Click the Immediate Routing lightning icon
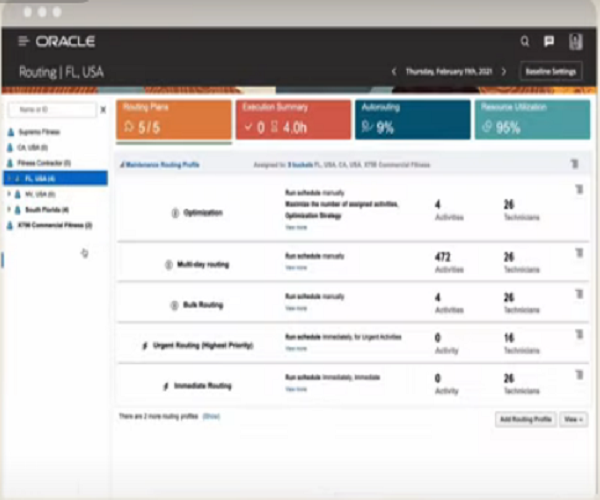The height and width of the screenshot is (500, 600). 166,386
